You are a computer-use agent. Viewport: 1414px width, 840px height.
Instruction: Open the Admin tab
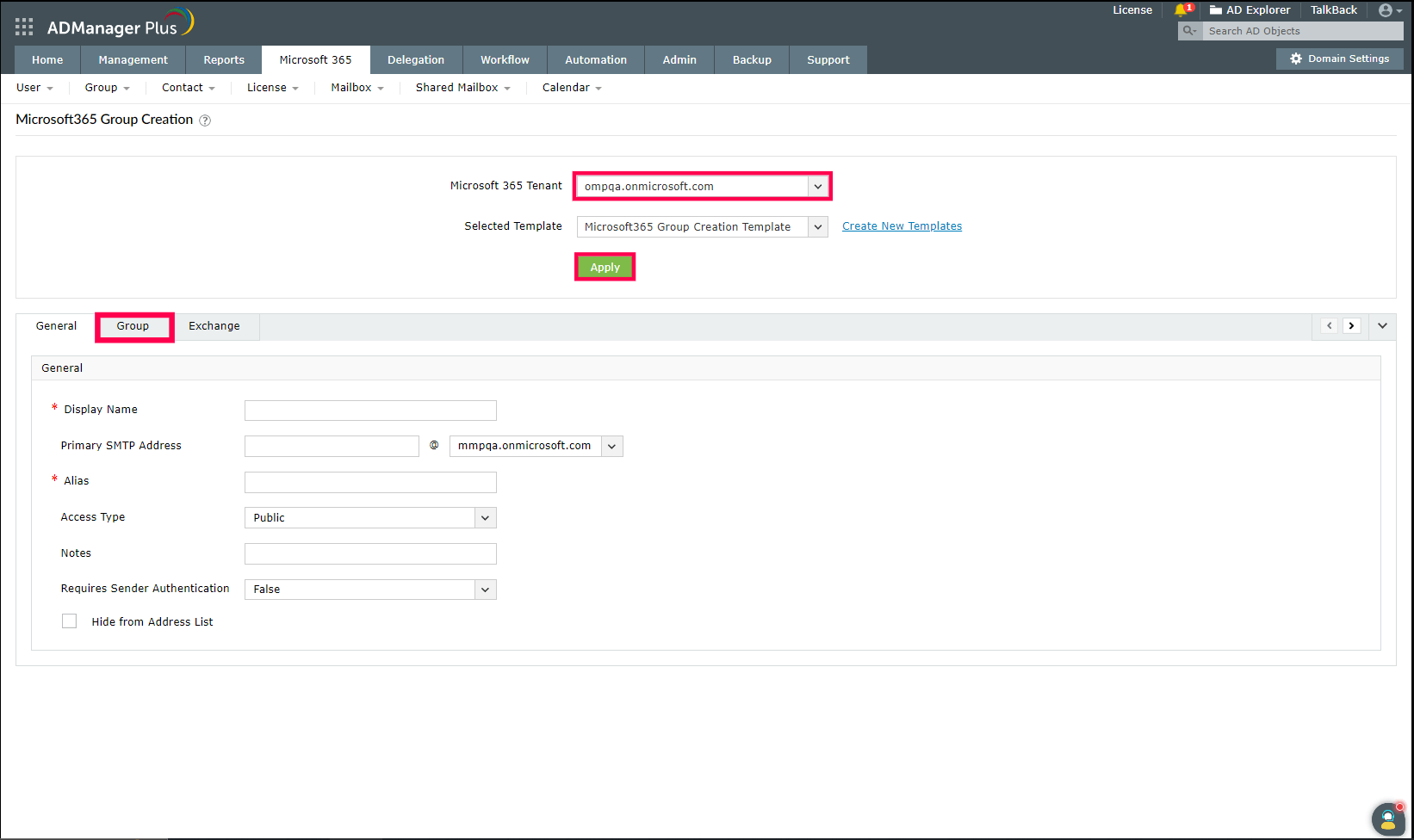tap(679, 60)
